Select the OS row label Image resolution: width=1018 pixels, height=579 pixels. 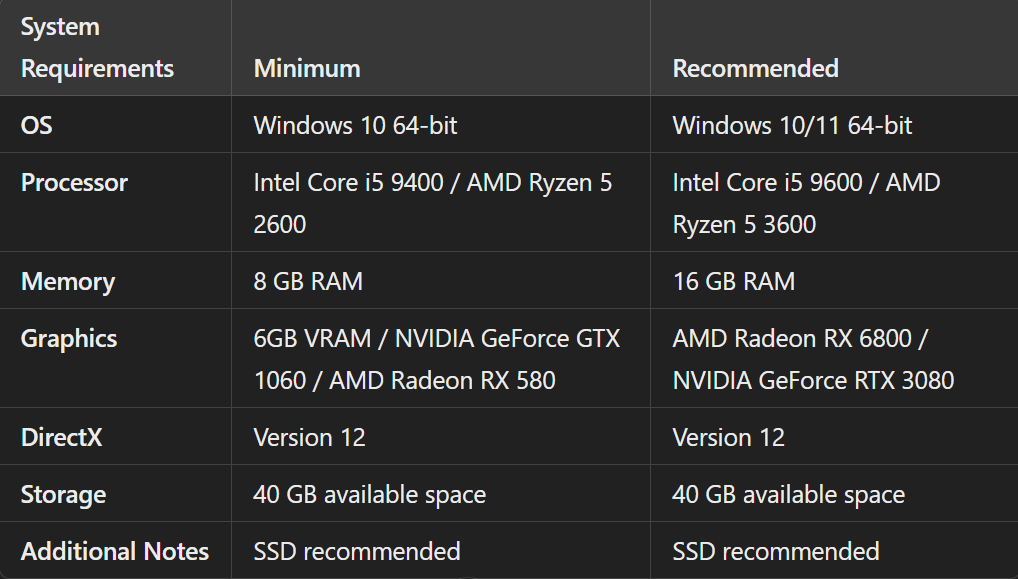[x=37, y=126]
